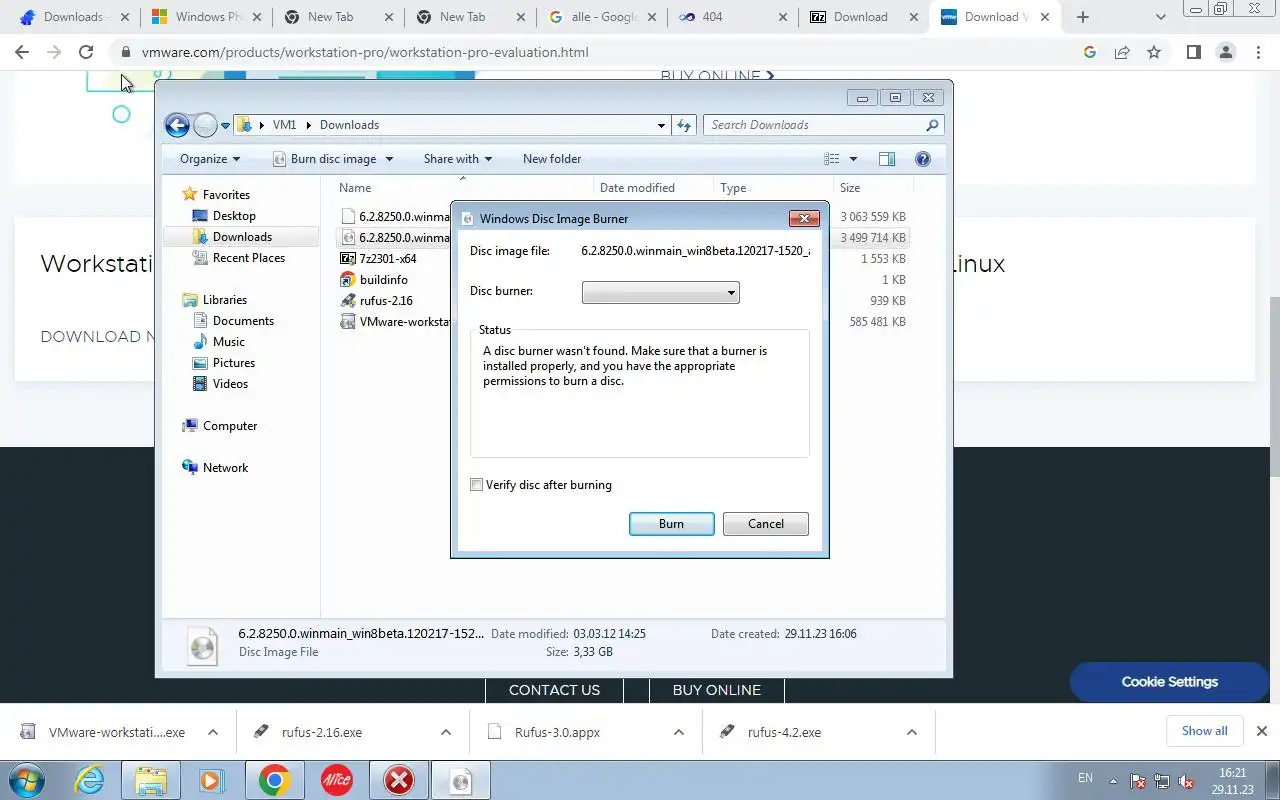Viewport: 1280px width, 800px height.
Task: Select the rufus-2.16 file in the list
Action: coord(386,301)
